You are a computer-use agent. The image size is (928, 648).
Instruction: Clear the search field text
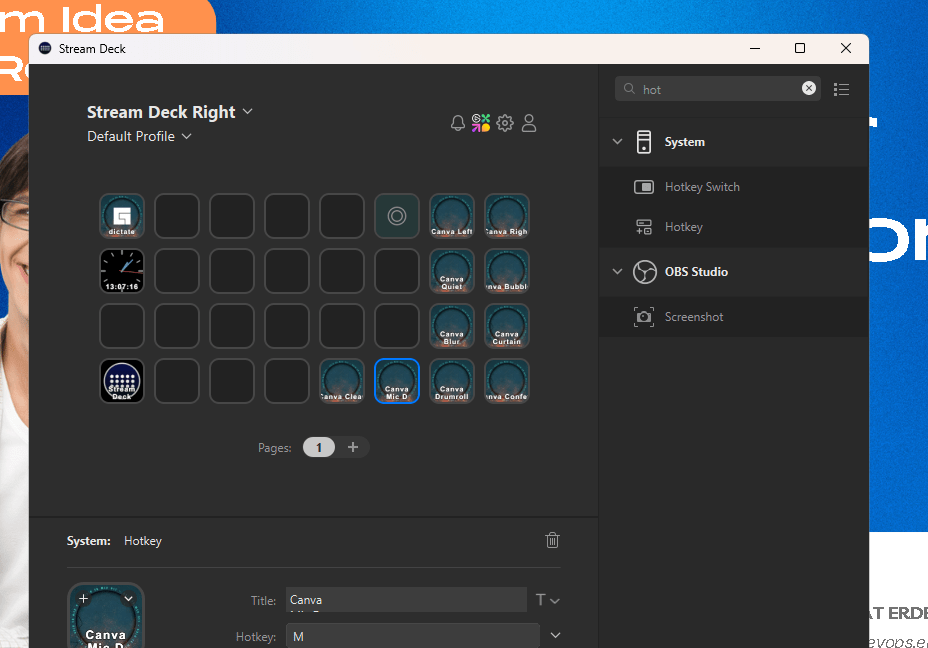tap(808, 88)
